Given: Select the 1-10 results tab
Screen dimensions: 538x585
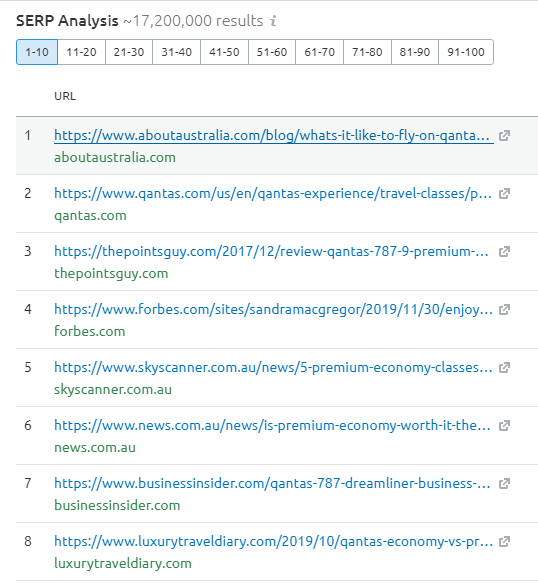Looking at the screenshot, I should pos(37,52).
